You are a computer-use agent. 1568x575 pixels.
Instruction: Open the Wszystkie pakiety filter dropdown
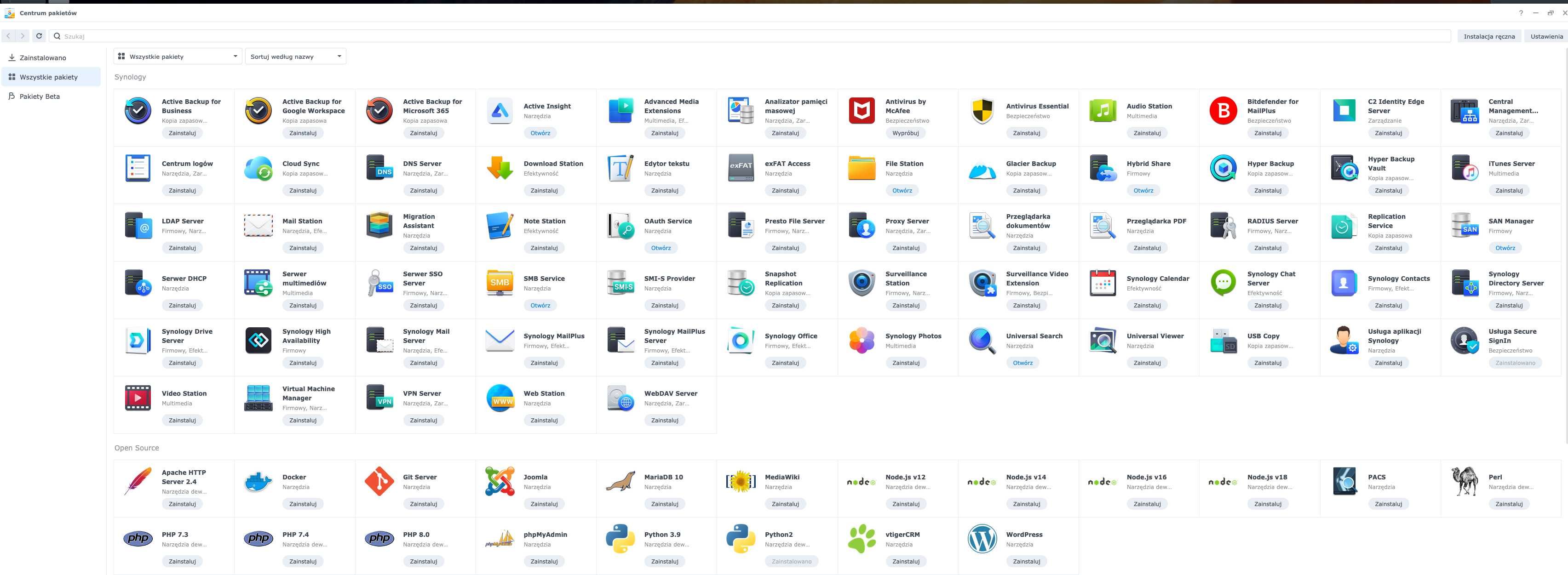178,57
